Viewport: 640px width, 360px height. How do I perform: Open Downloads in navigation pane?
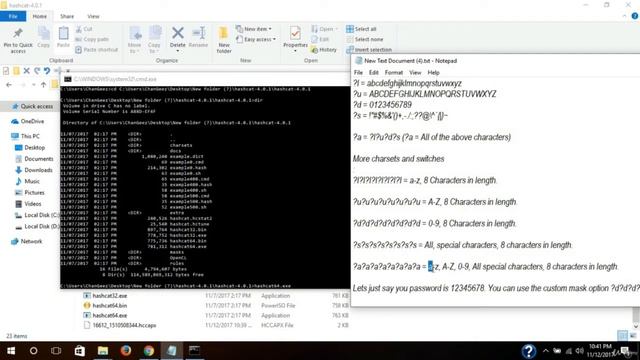pyautogui.click(x=34, y=170)
